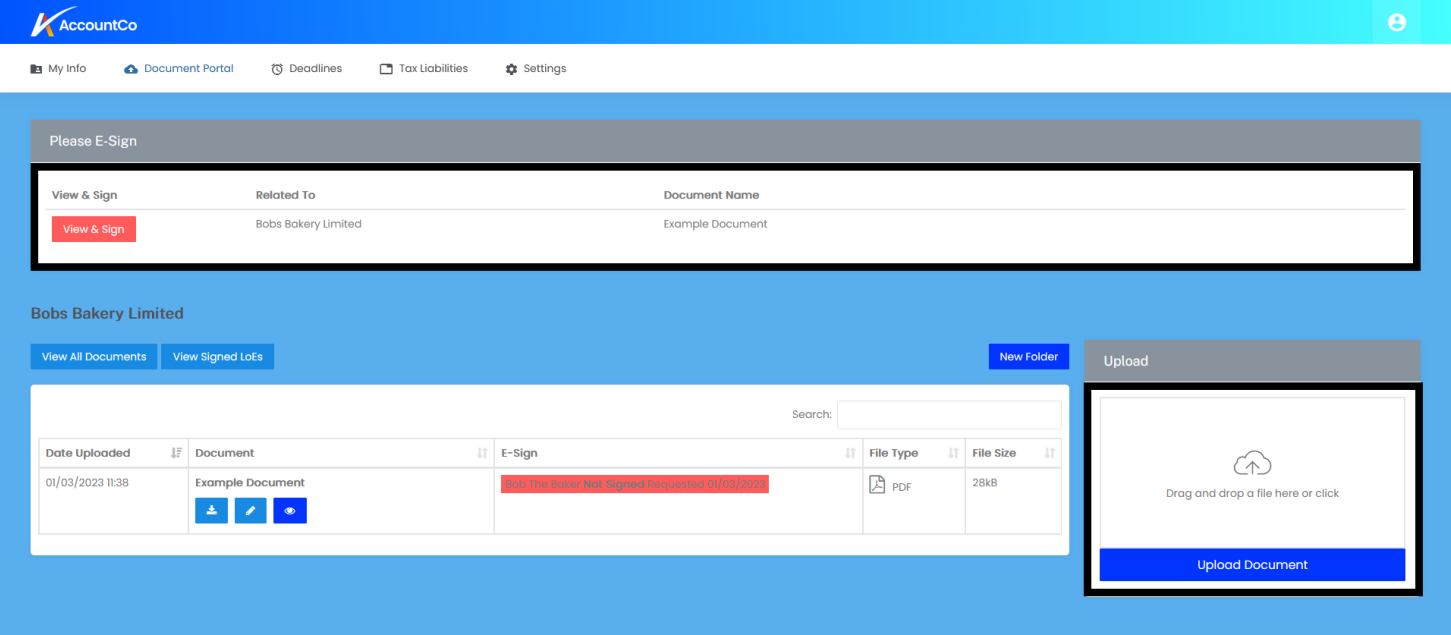The width and height of the screenshot is (1451, 635).
Task: Click the Please E-Sign panel header
Action: click(725, 141)
